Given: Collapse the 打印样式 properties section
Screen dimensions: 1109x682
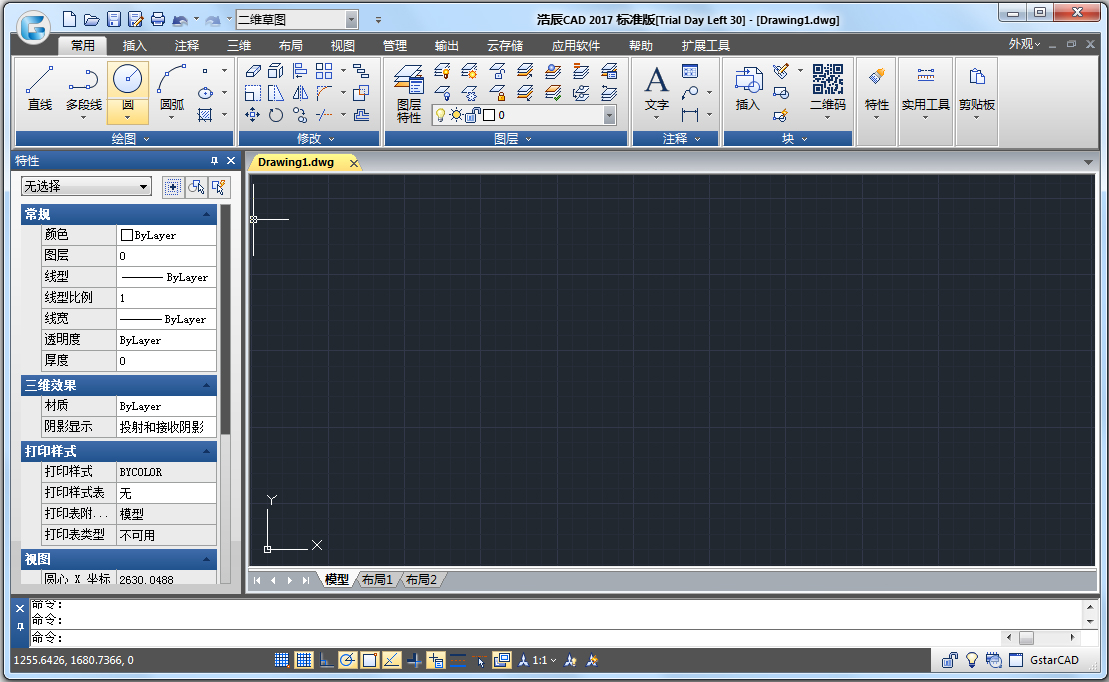Looking at the screenshot, I should pos(207,451).
